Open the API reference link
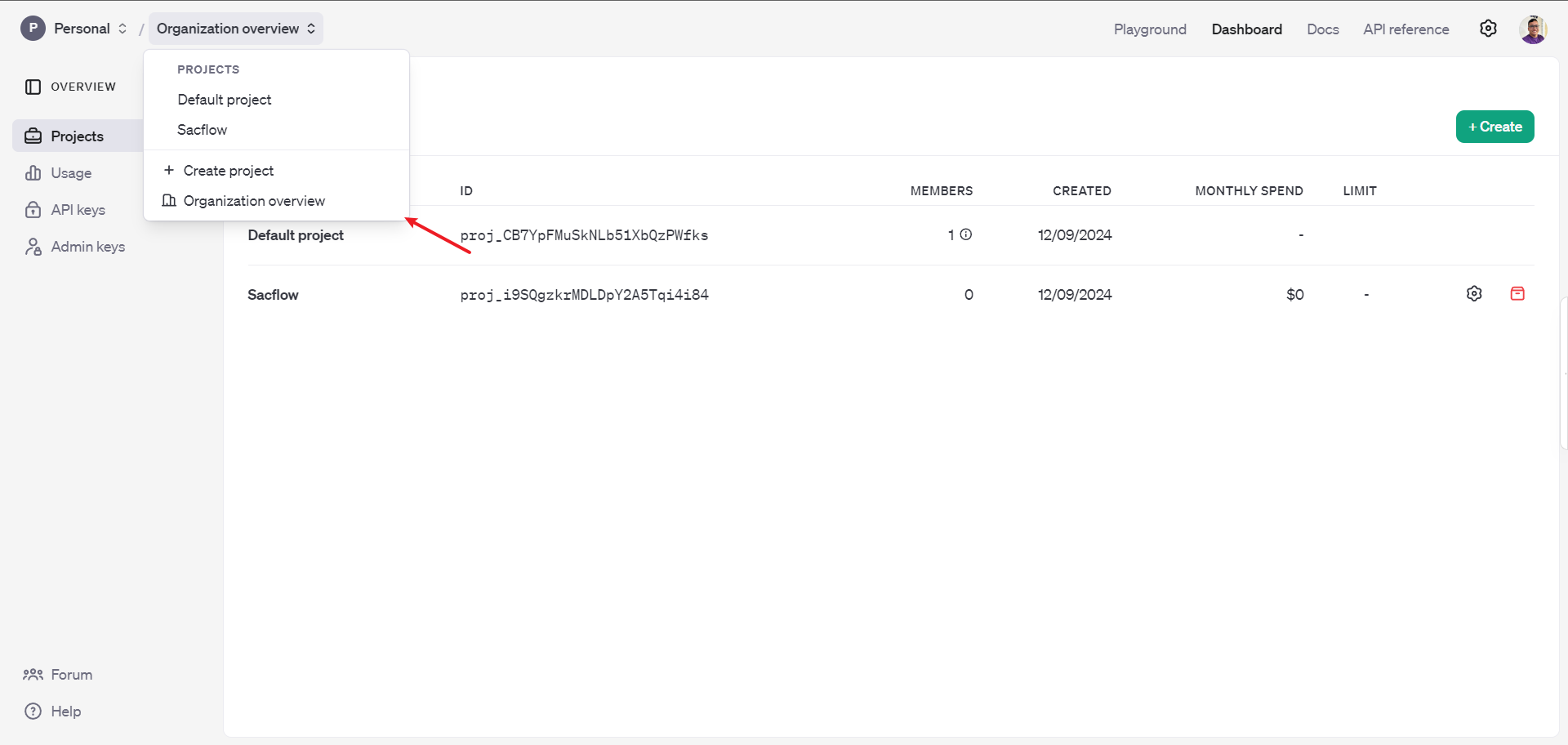The image size is (1568, 745). point(1405,29)
